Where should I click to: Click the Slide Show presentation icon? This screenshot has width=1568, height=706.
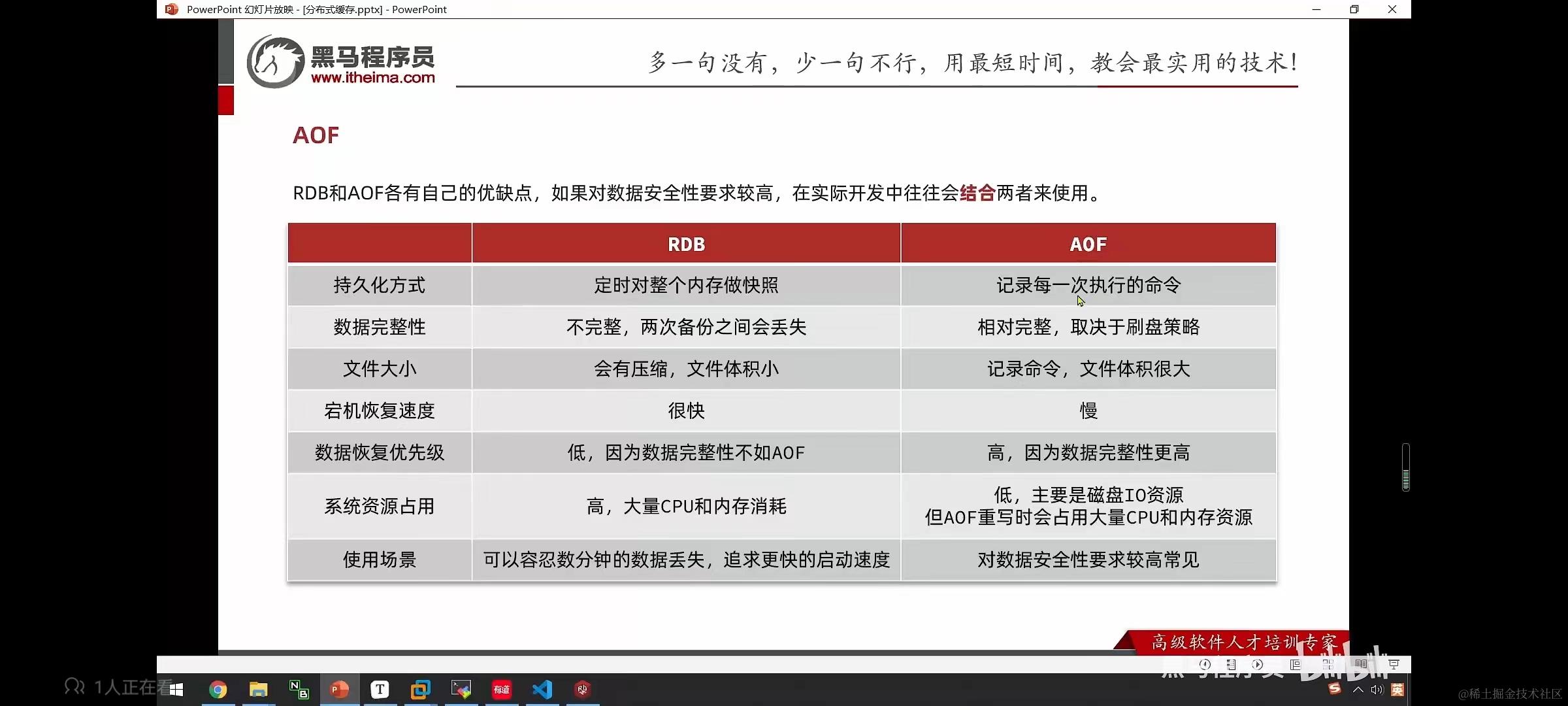(x=1394, y=664)
